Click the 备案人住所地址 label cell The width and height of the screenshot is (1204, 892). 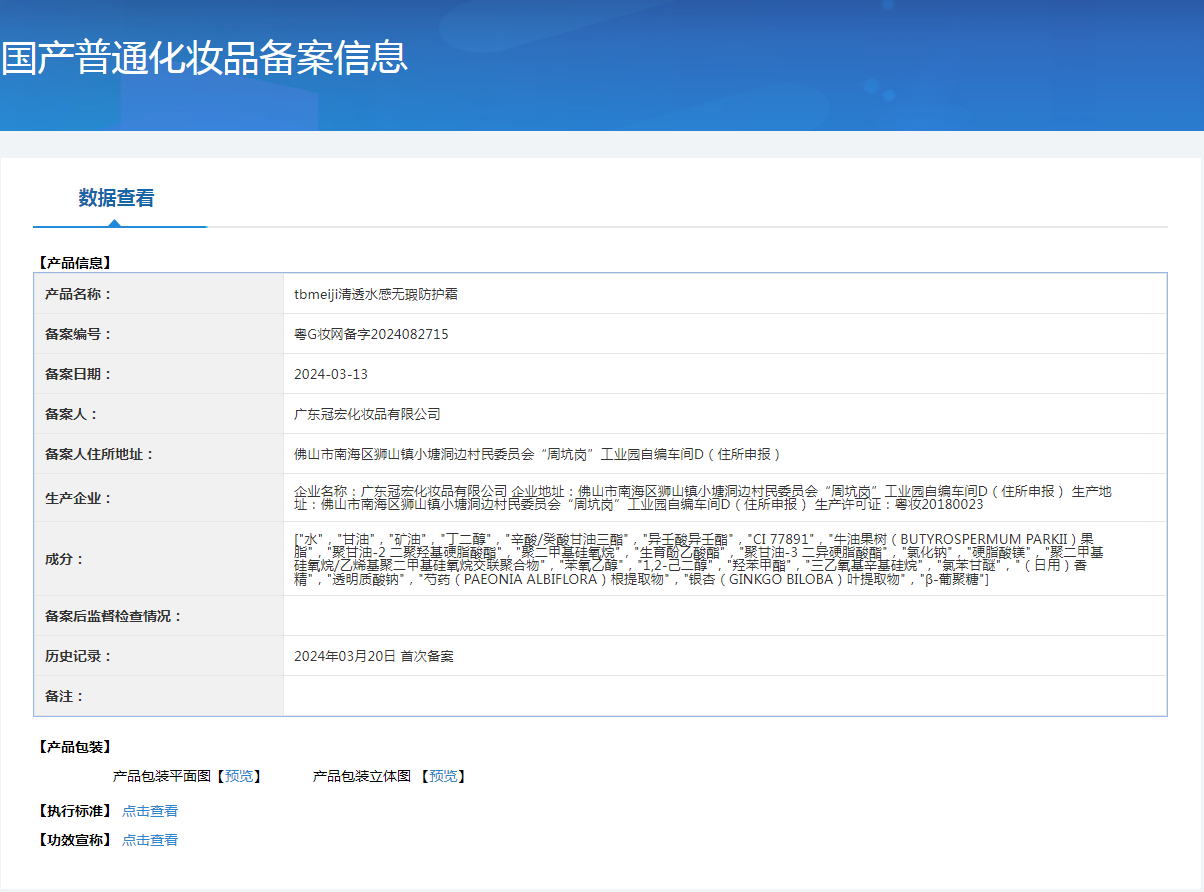point(159,454)
